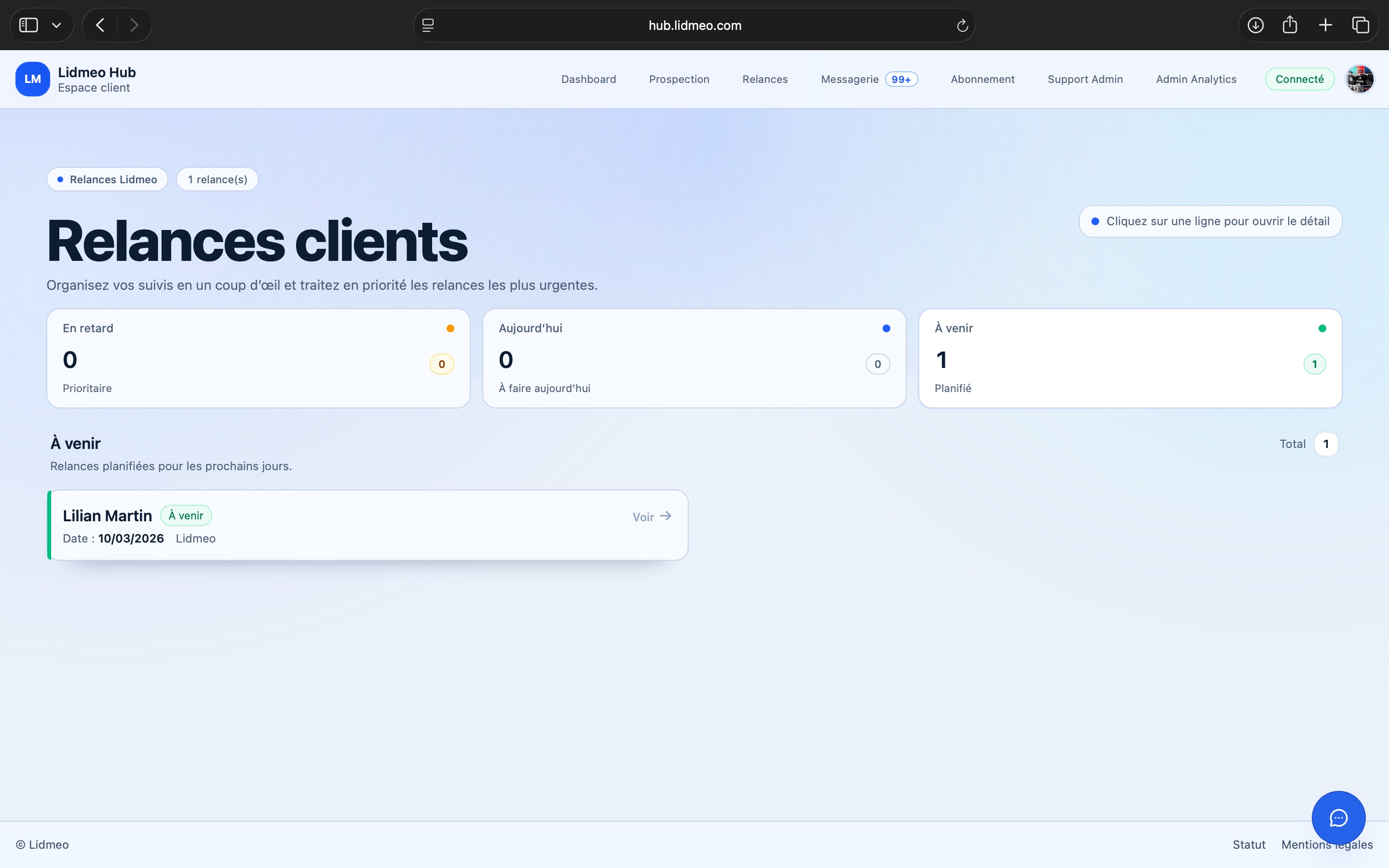The image size is (1389, 868).
Task: Reload the hub.lidmeo.com page
Action: 961,25
